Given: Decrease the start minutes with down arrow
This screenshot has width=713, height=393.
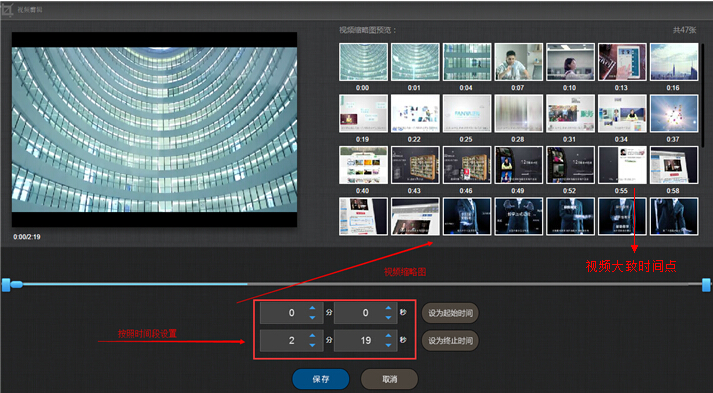Looking at the screenshot, I should click(312, 317).
